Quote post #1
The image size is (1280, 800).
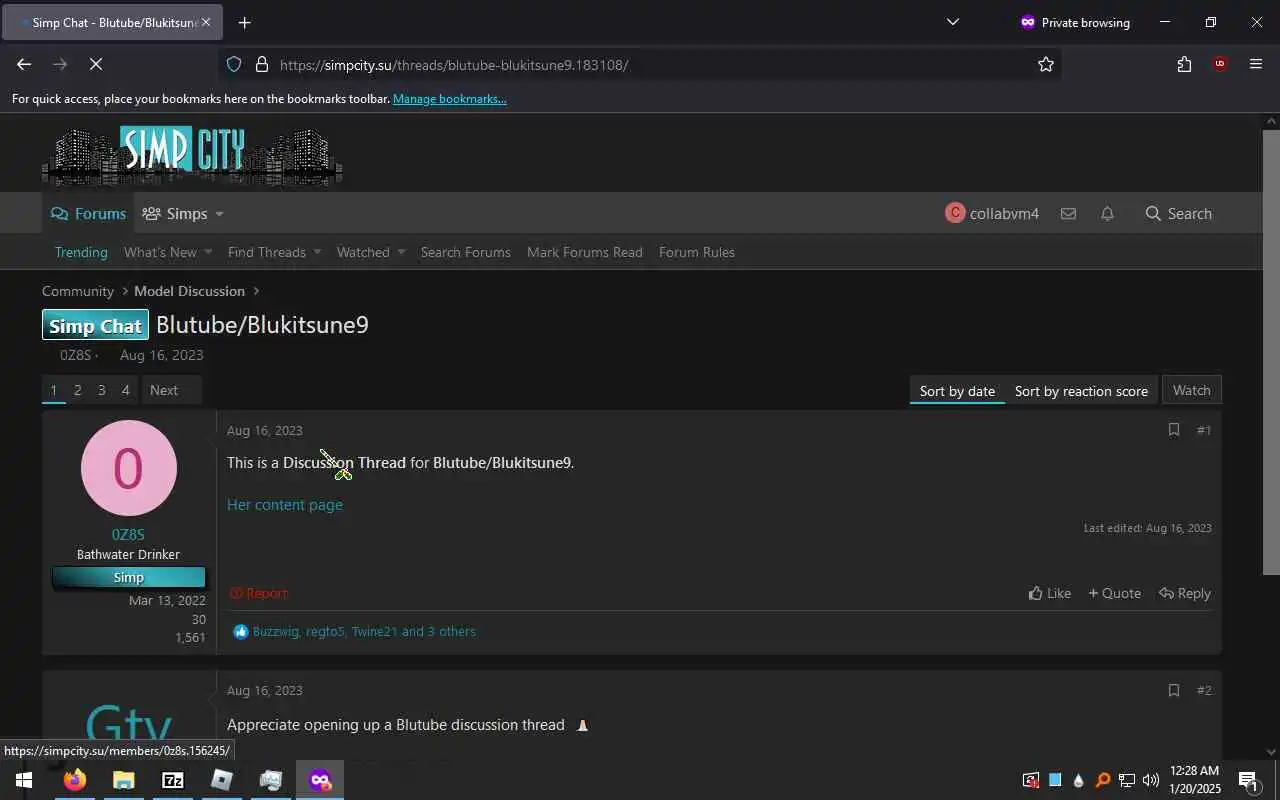pyautogui.click(x=1114, y=593)
